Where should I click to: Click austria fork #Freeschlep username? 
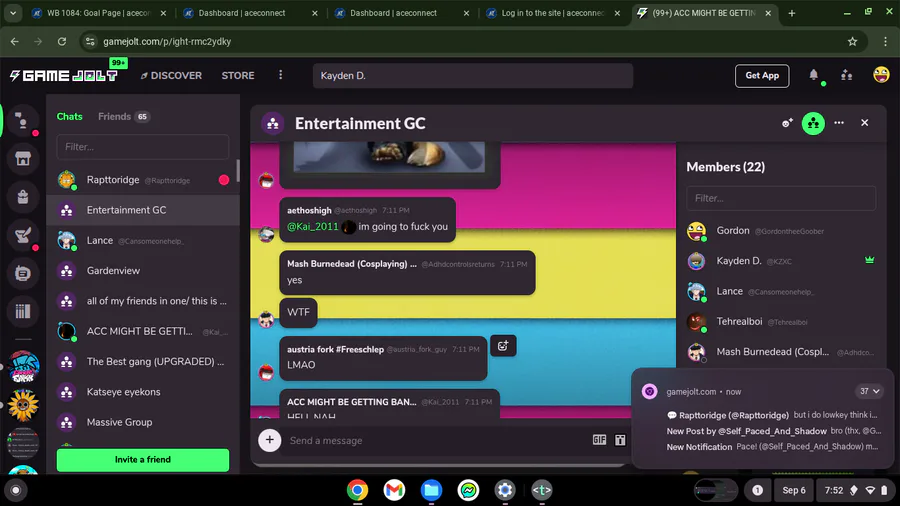[335, 349]
